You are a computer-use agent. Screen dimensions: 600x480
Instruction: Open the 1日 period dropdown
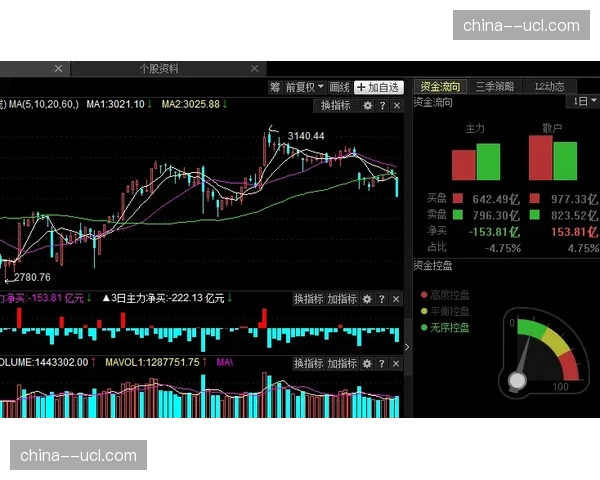tap(584, 101)
